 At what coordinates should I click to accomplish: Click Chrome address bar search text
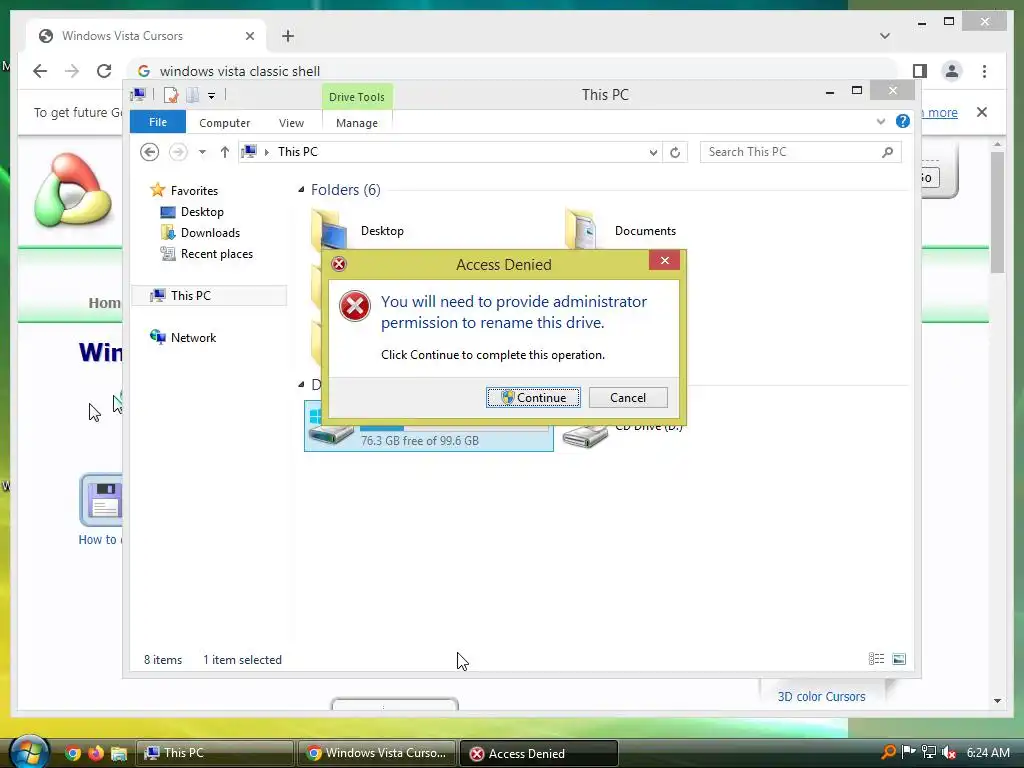click(x=240, y=71)
